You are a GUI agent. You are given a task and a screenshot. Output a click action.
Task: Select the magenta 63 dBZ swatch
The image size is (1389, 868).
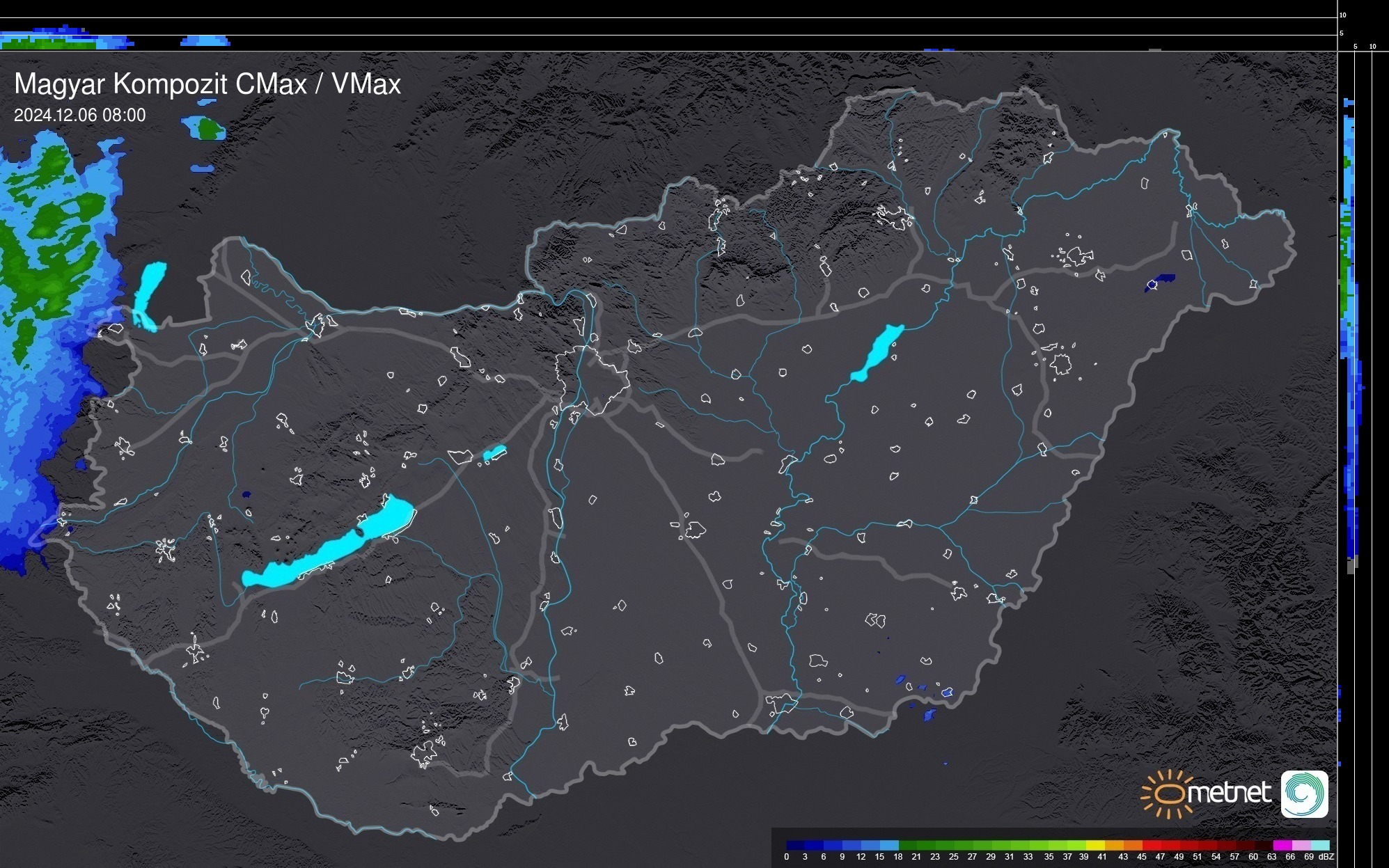(x=1282, y=845)
